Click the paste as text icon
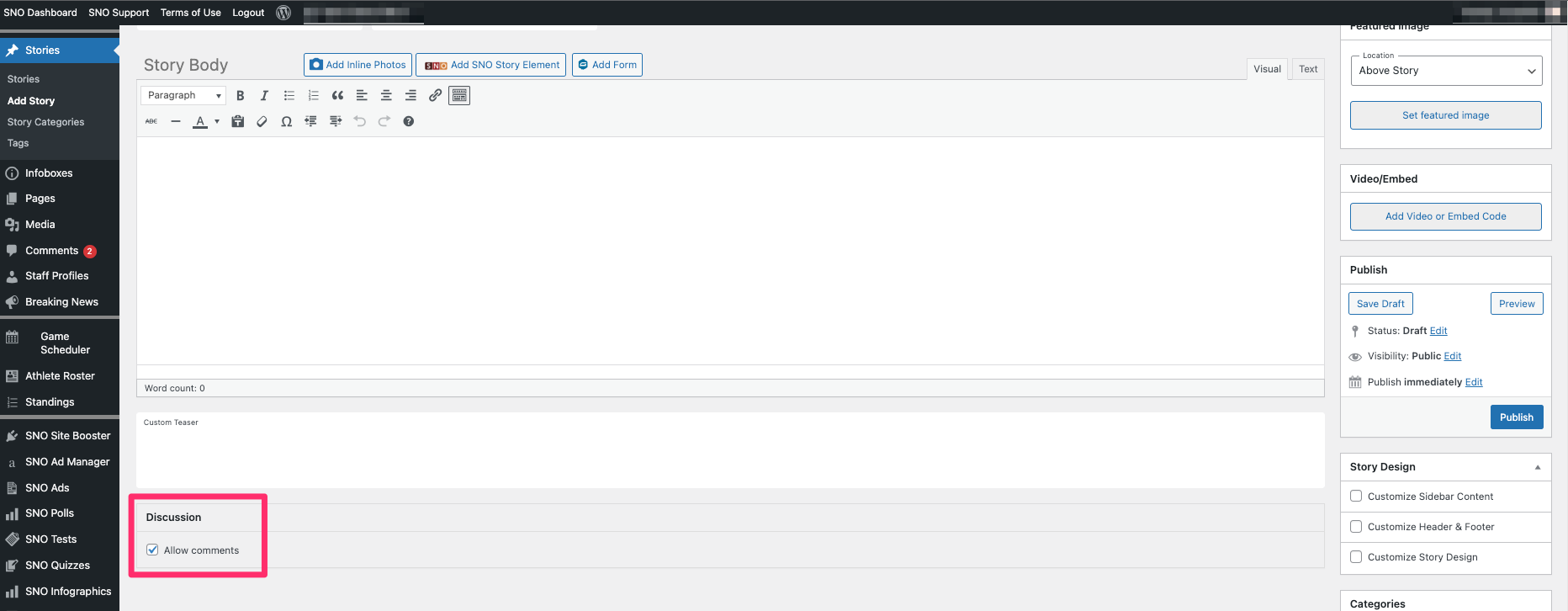 click(238, 121)
